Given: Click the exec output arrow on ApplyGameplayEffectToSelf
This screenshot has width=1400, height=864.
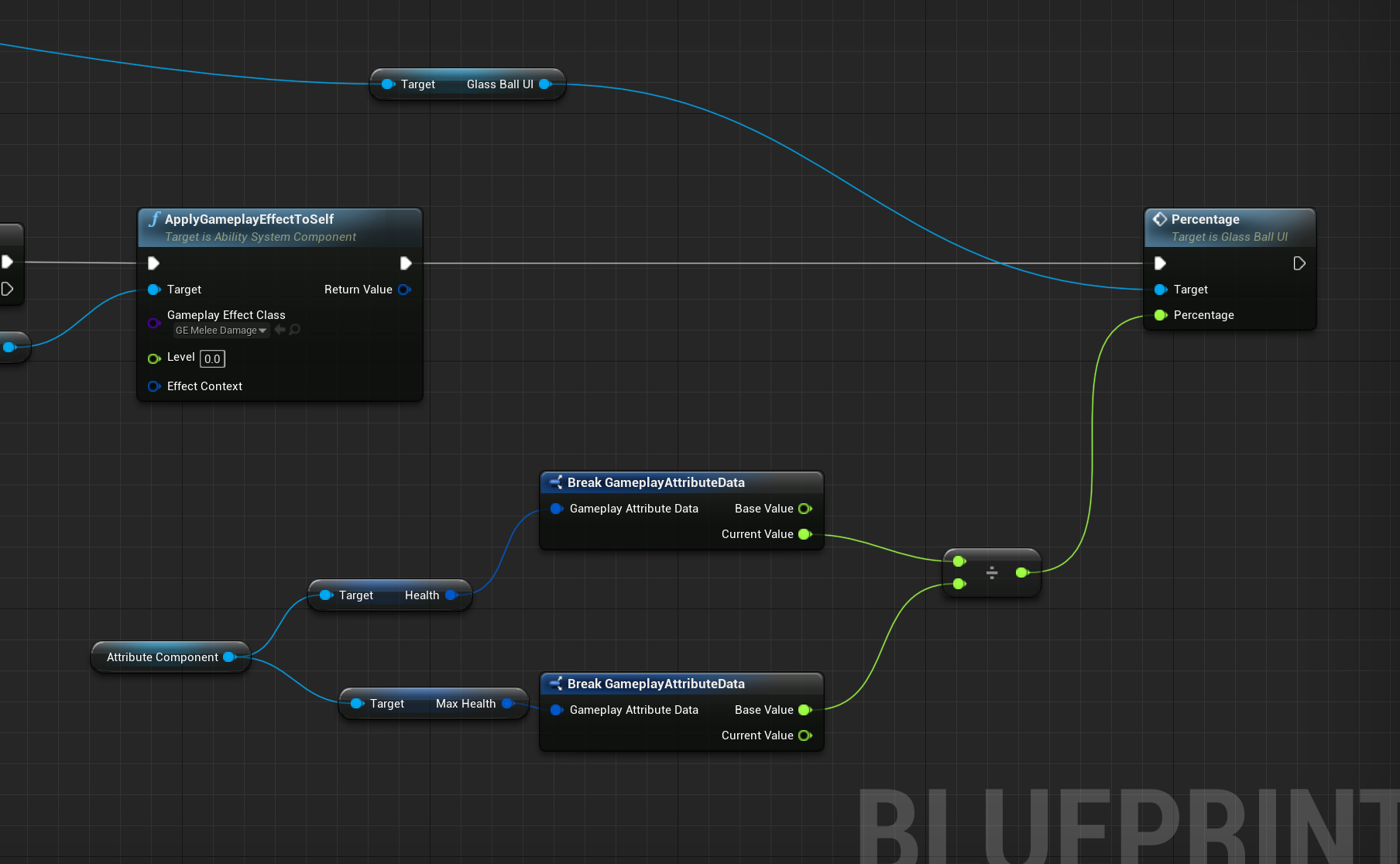Looking at the screenshot, I should click(x=406, y=263).
